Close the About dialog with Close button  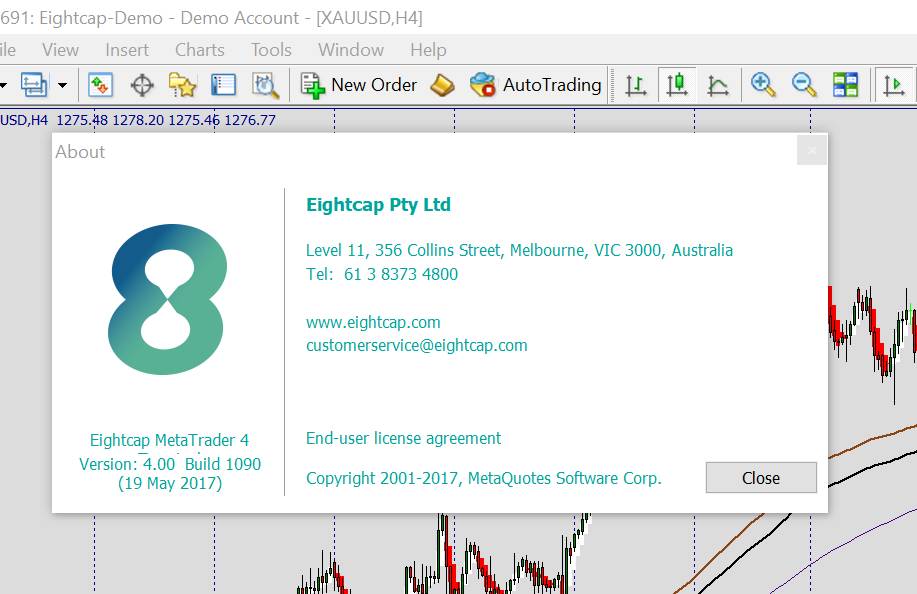(761, 478)
